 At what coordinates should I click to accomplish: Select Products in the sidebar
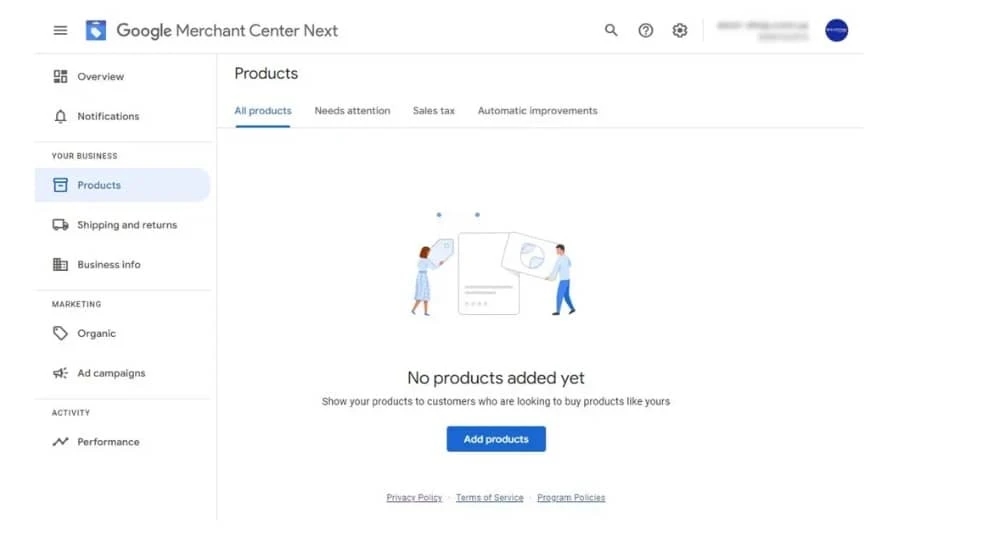(x=99, y=185)
